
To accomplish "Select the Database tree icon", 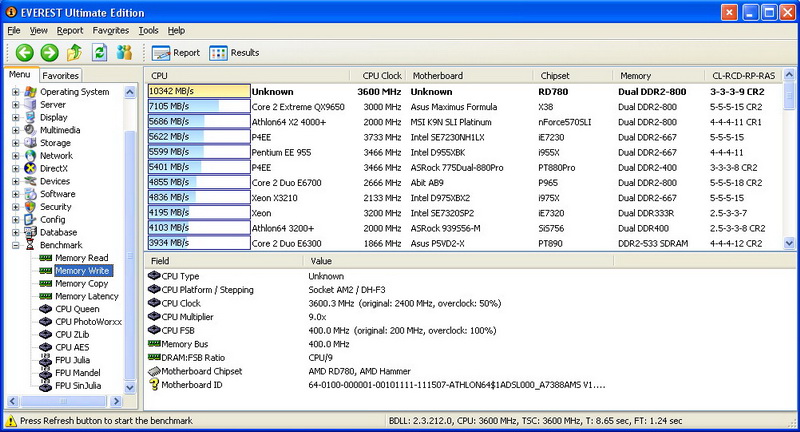I will pos(31,232).
